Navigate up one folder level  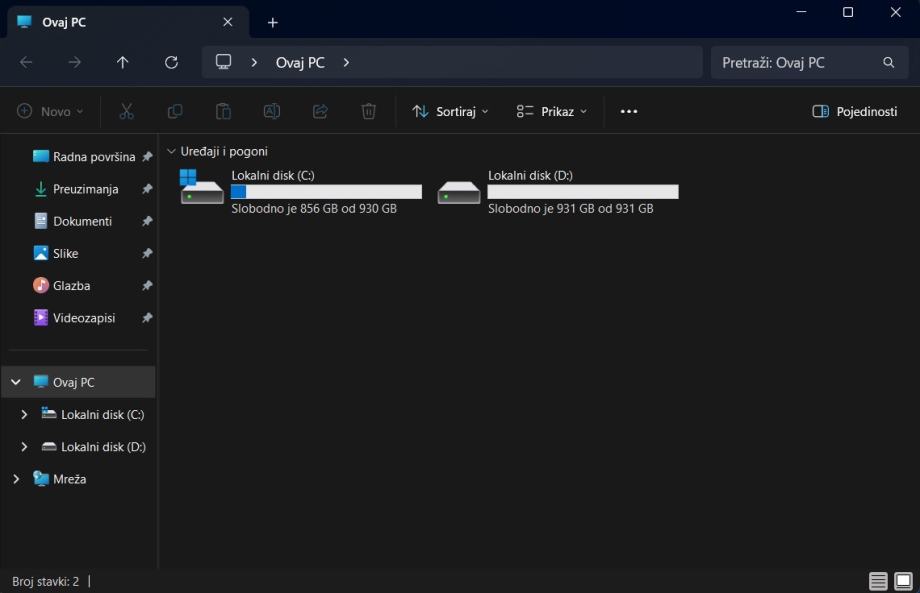point(123,62)
